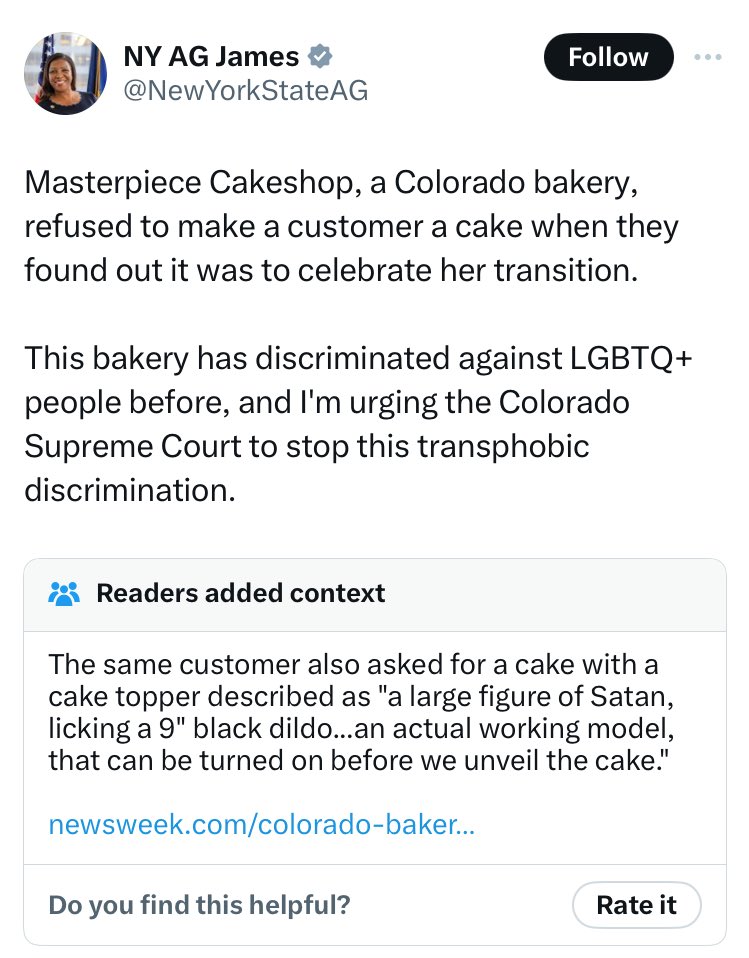Image resolution: width=749 pixels, height=958 pixels.
Task: Click the Do you find this helpful prompt
Action: [x=199, y=905]
